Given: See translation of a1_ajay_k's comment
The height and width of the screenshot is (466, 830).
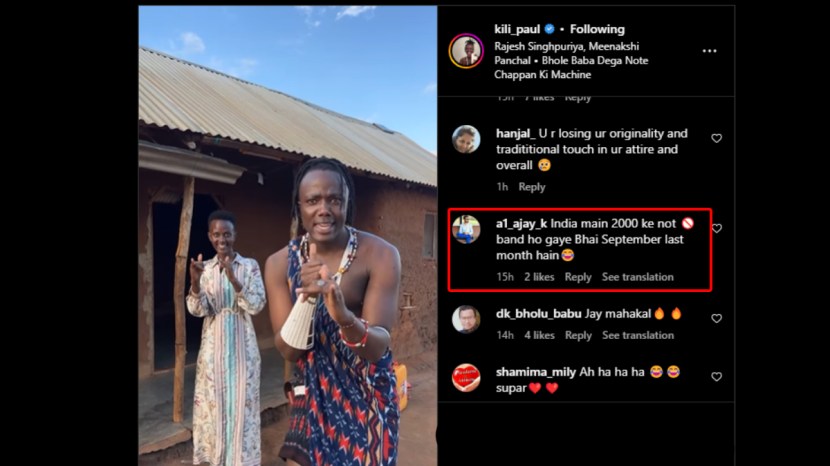Looking at the screenshot, I should pos(637,277).
